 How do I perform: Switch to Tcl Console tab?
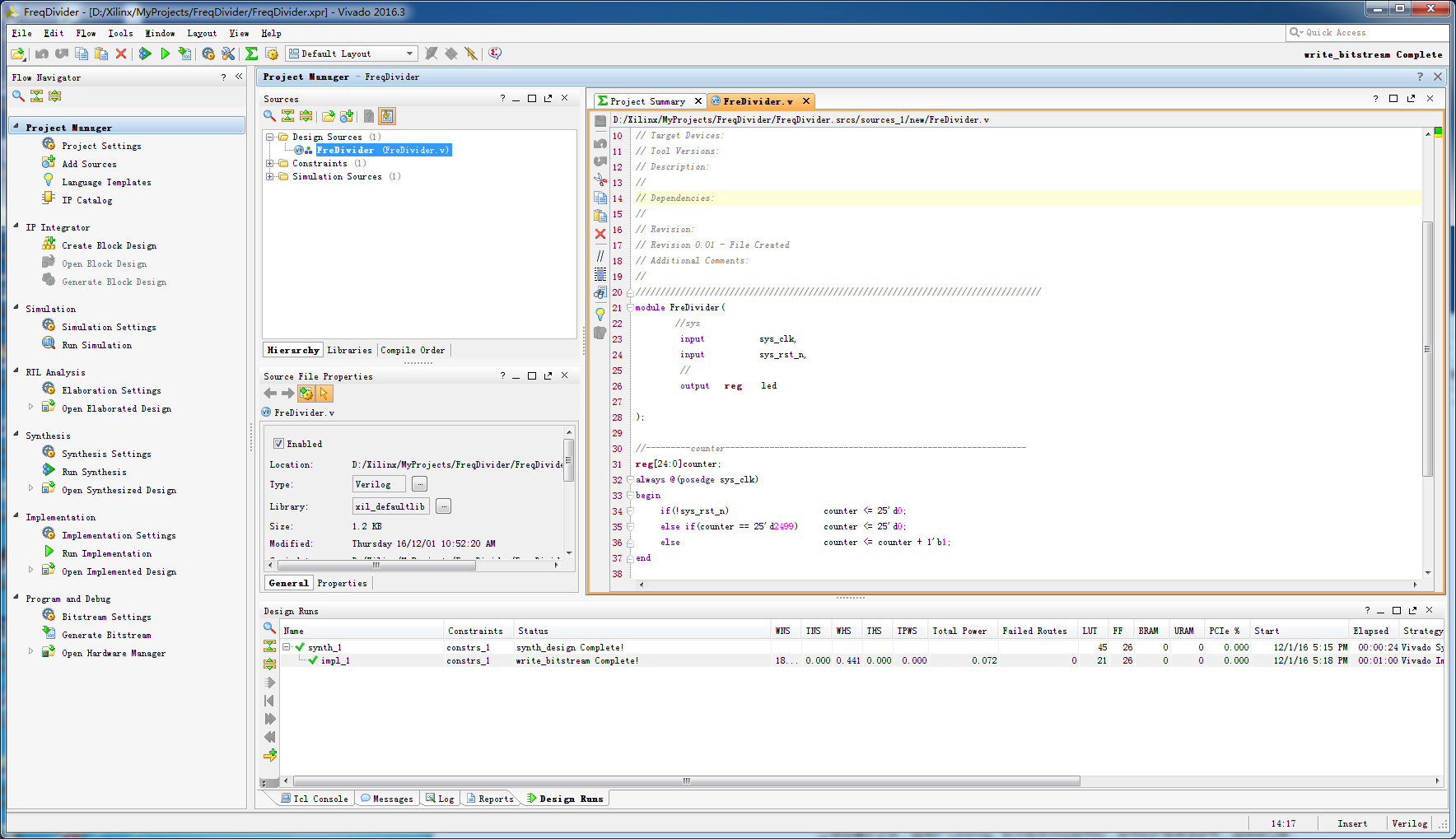[x=314, y=799]
